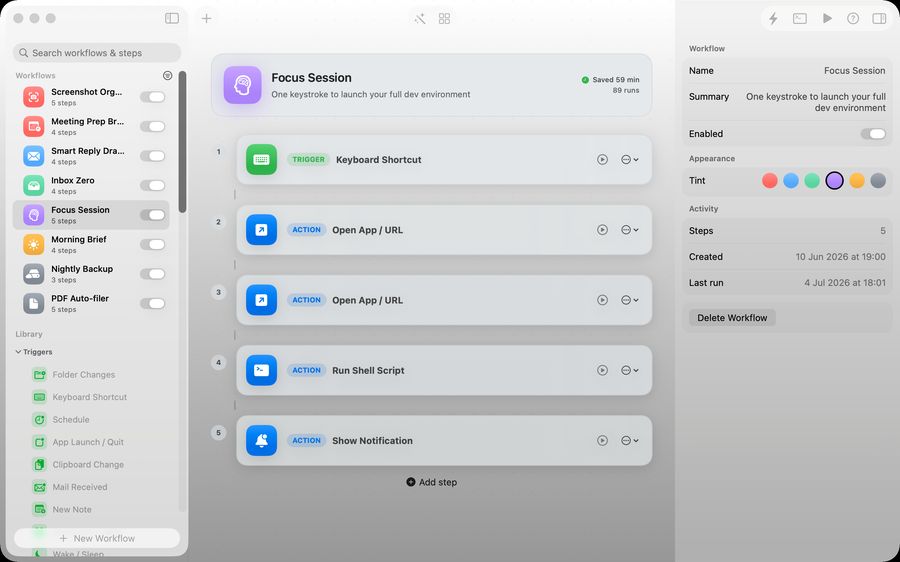Viewport: 900px width, 562px height.
Task: Select Keyboard Shortcut in Triggers library
Action: [90, 397]
